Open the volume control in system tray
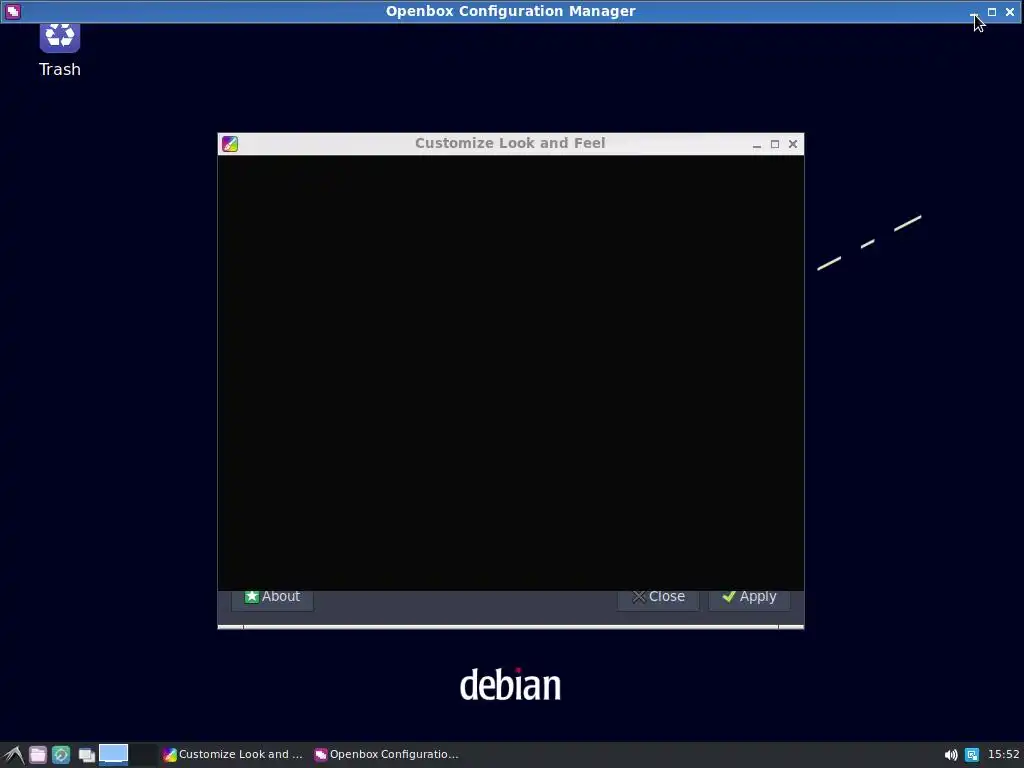 point(951,755)
